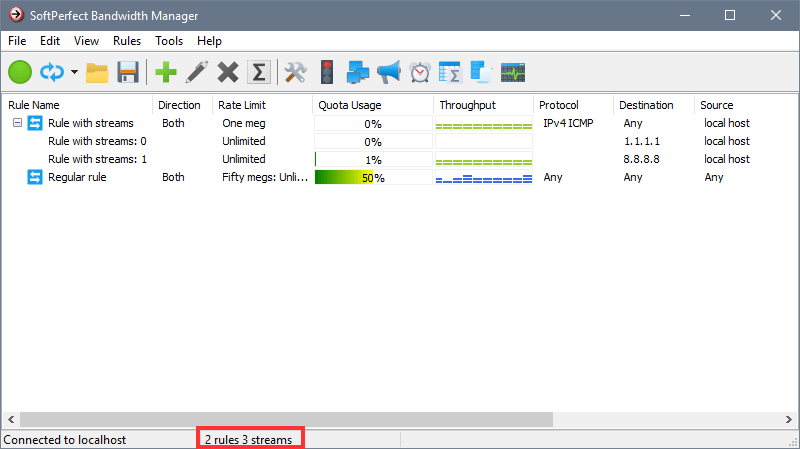800x449 pixels.
Task: Click '2 rules 3 streams' in status bar
Action: point(248,440)
